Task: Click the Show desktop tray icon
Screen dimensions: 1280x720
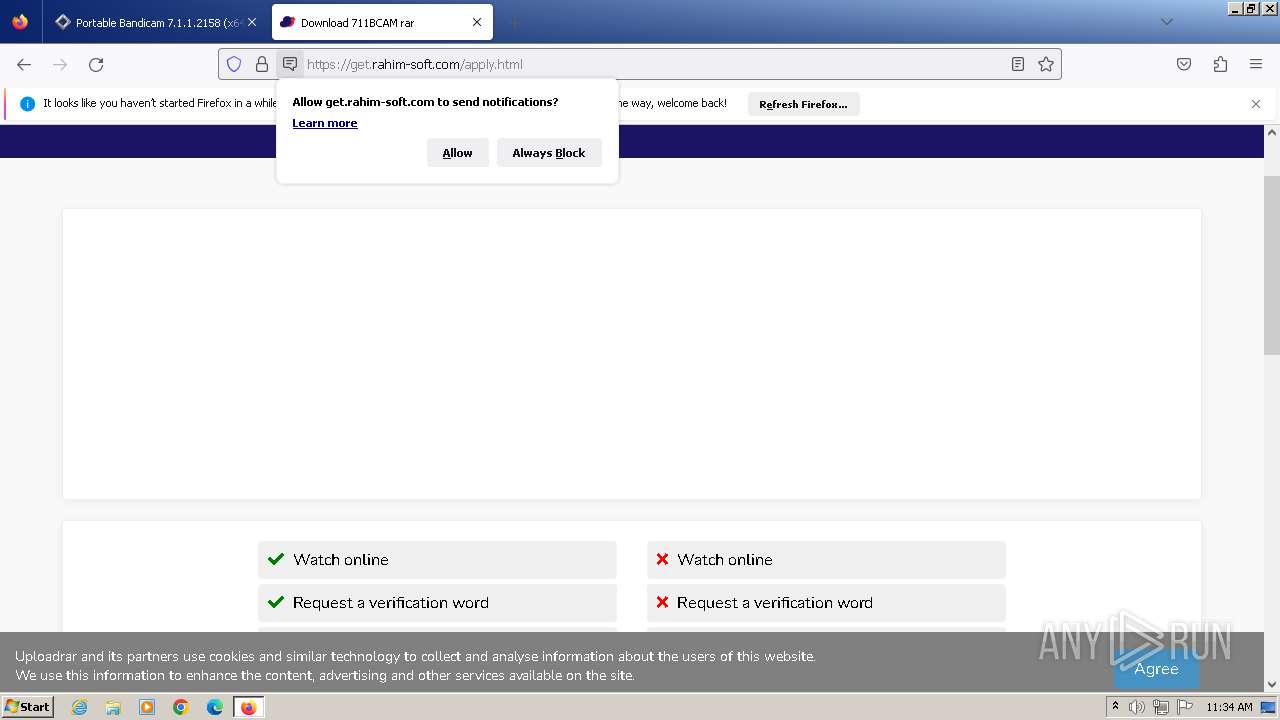Action: coord(1268,707)
